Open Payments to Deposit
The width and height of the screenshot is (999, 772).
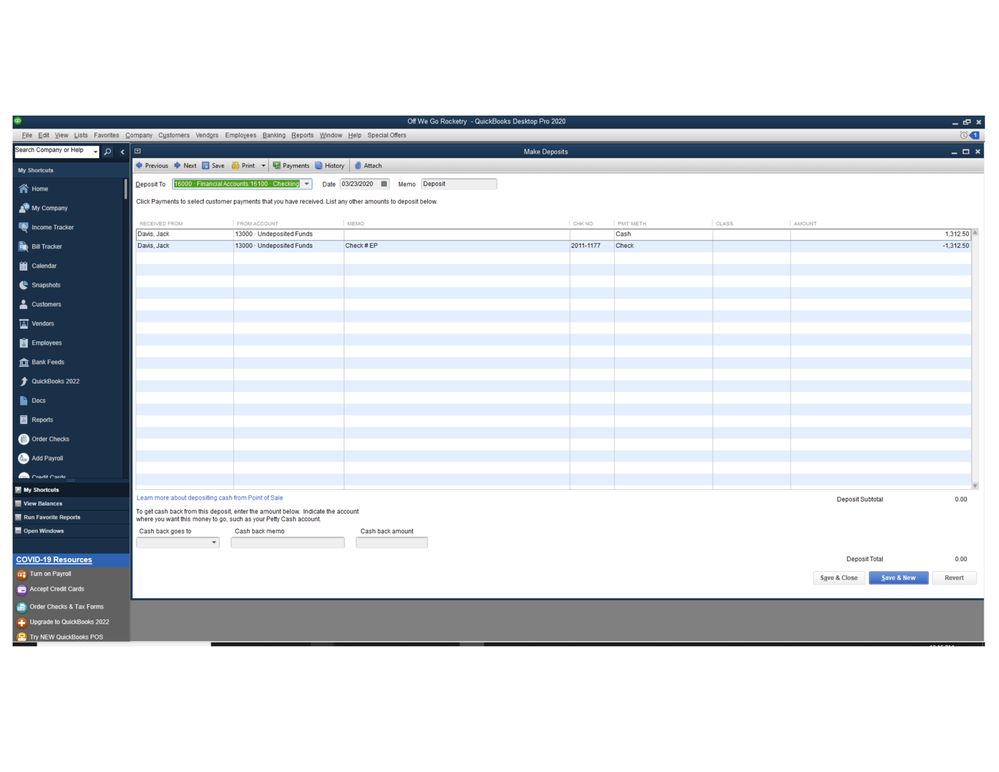[291, 166]
